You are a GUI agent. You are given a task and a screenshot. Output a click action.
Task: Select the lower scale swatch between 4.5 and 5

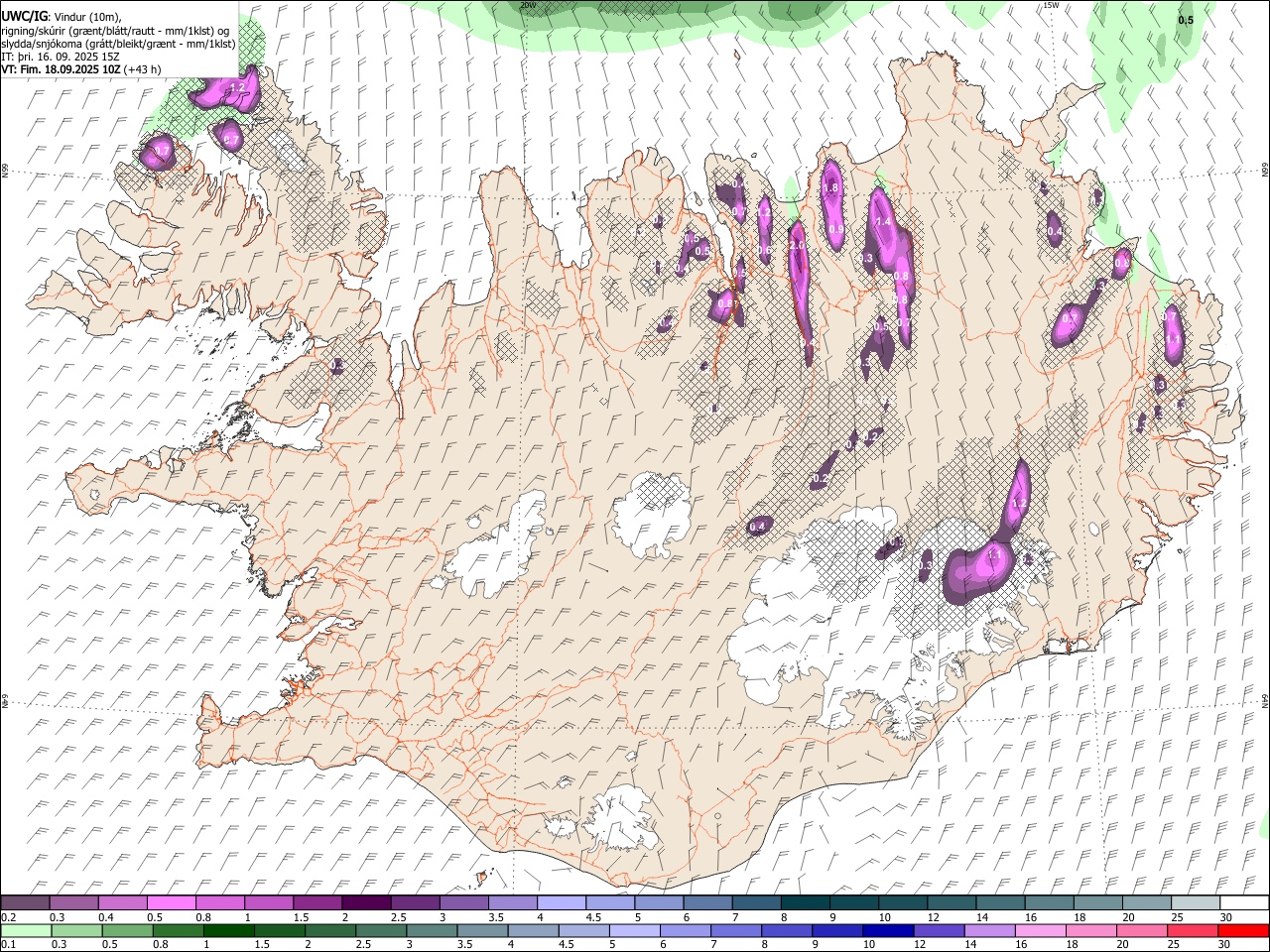click(583, 930)
